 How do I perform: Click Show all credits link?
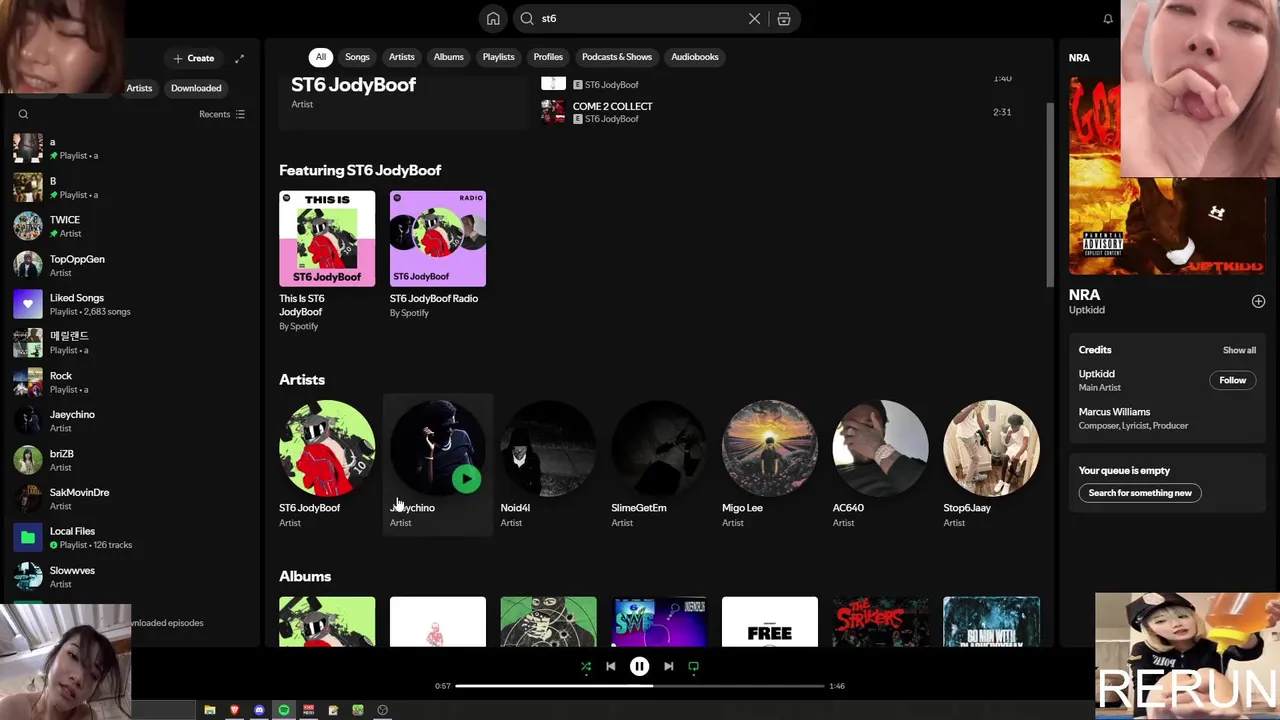point(1239,350)
